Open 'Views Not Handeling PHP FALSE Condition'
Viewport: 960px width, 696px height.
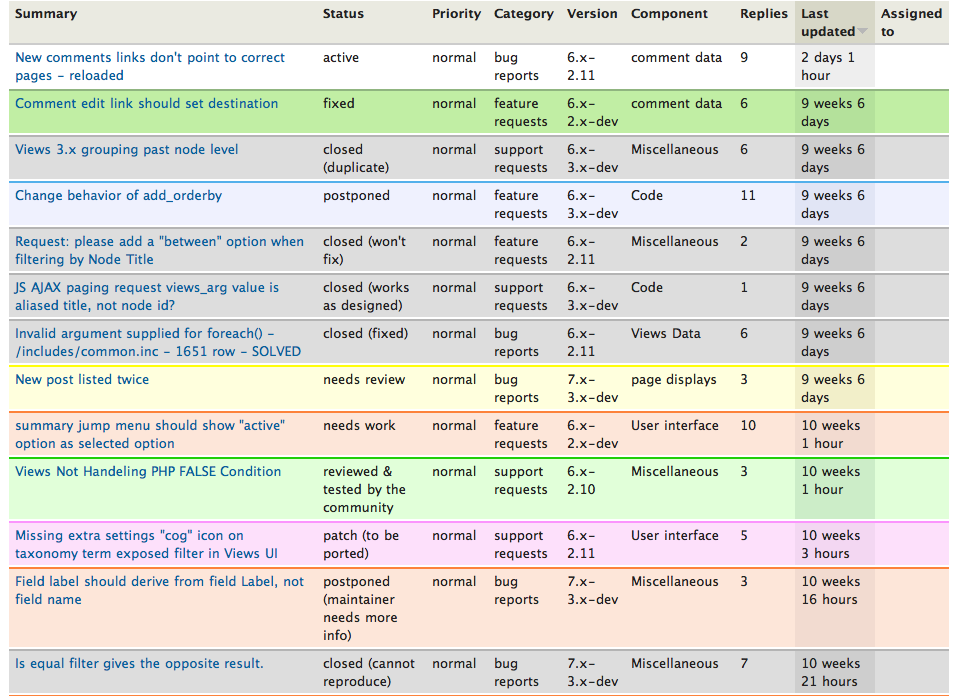[x=148, y=471]
